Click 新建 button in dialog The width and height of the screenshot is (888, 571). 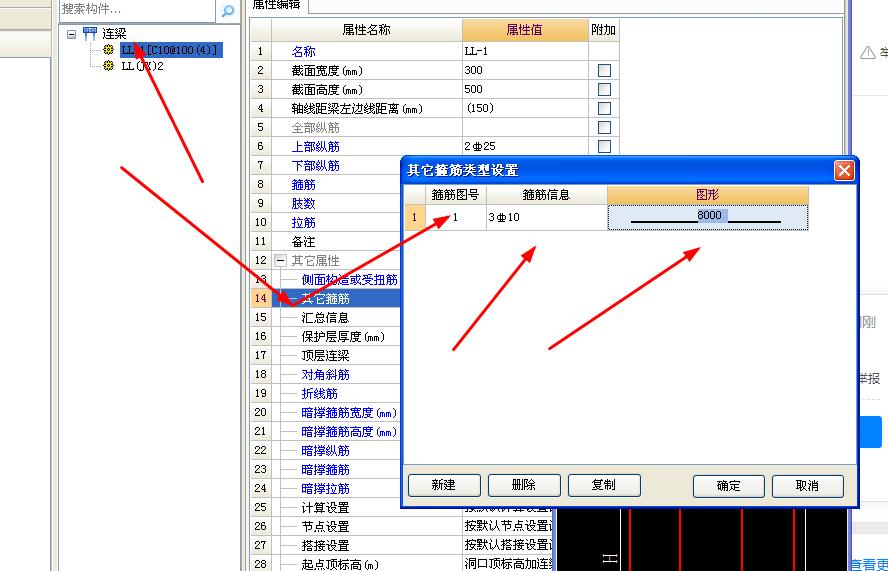coord(444,485)
